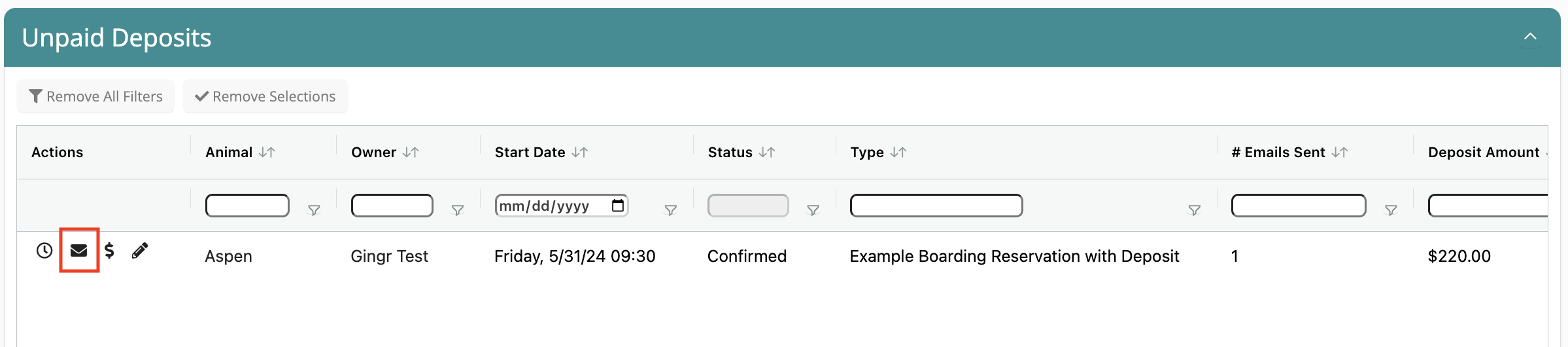
Task: Send deposit email via envelope icon
Action: pos(79,250)
